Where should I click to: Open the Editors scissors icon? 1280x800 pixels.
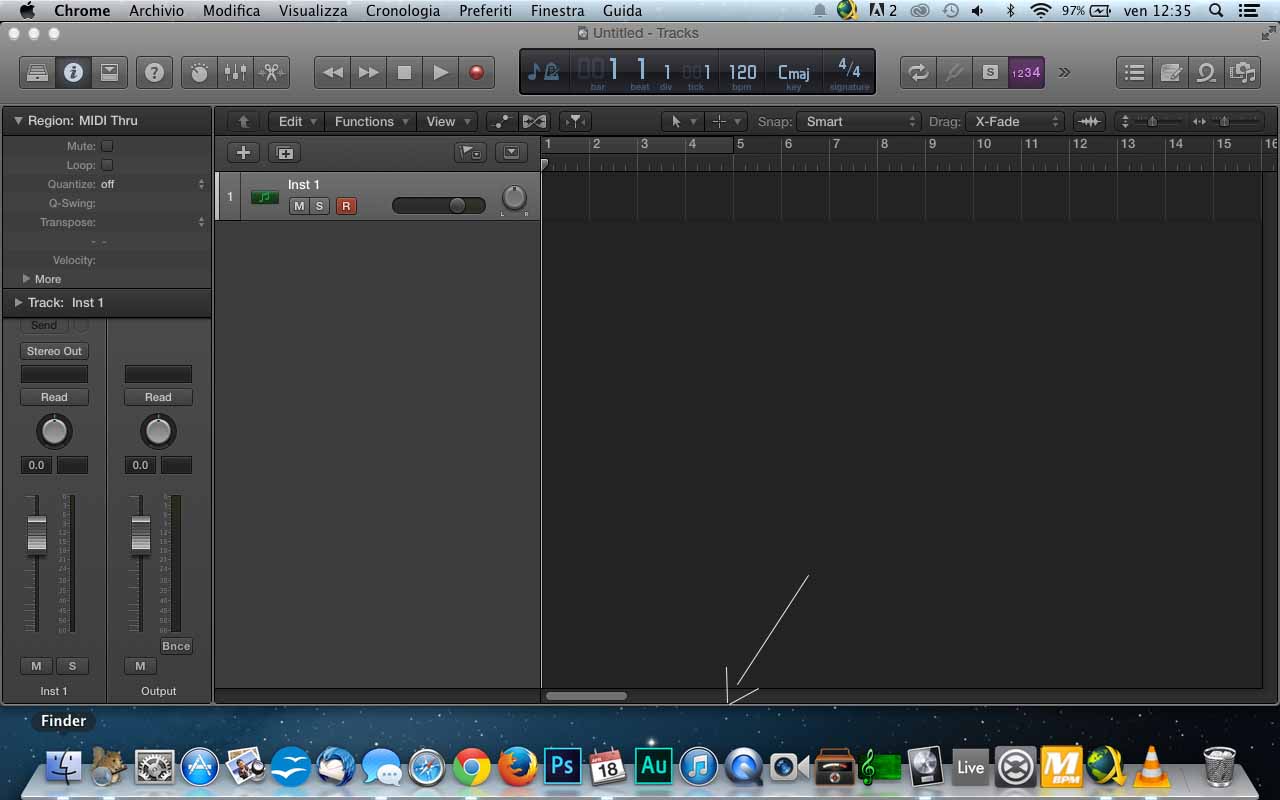pos(272,72)
